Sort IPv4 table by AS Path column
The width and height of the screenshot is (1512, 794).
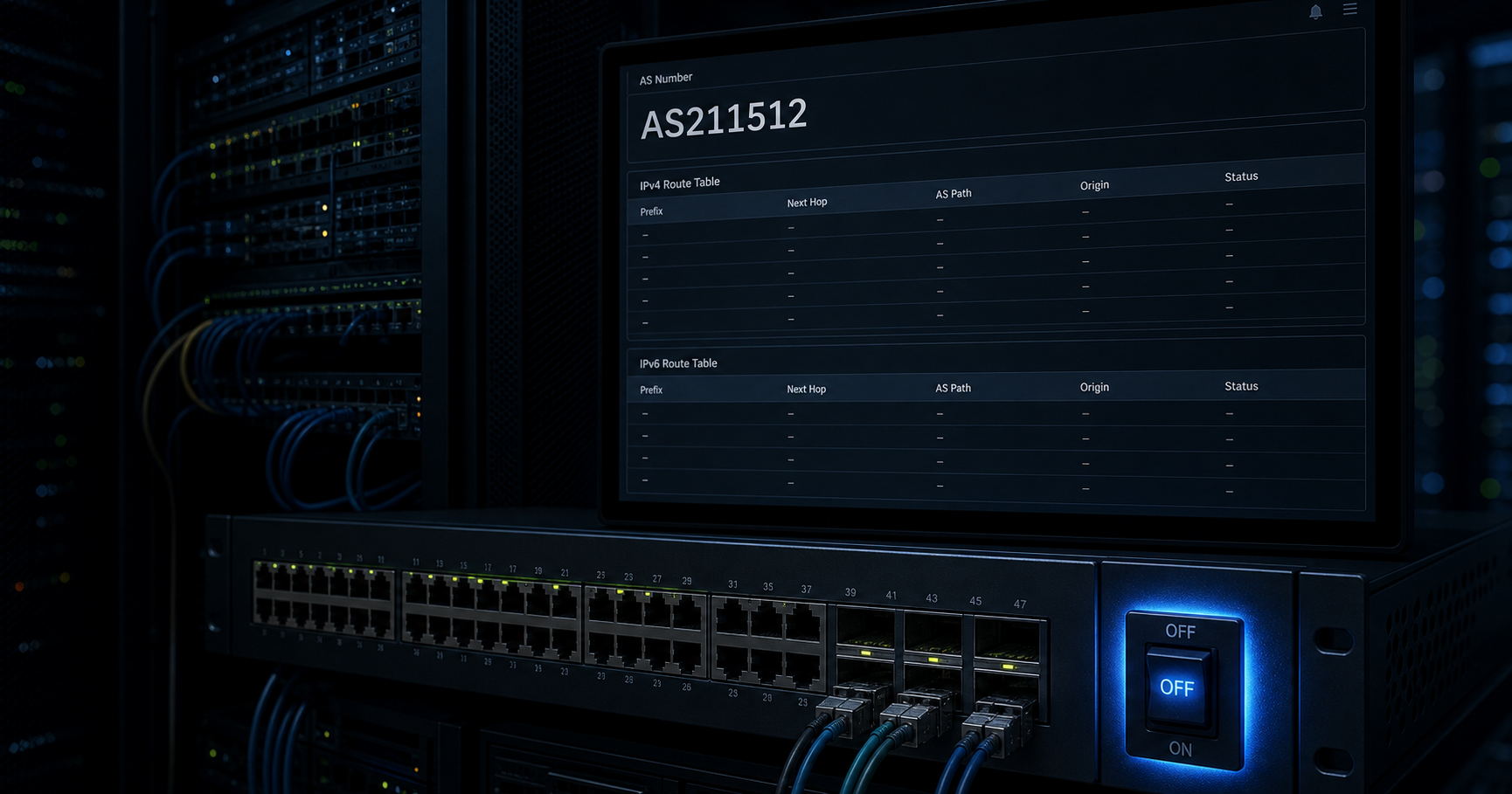pos(954,194)
